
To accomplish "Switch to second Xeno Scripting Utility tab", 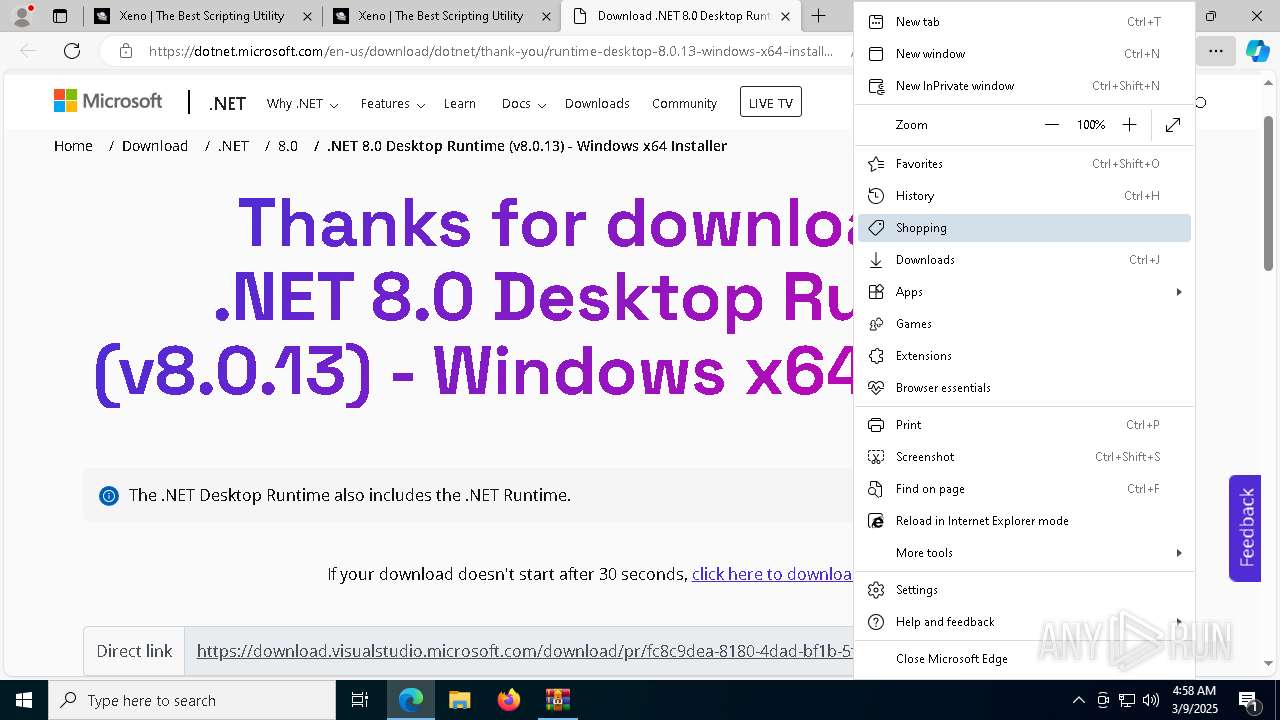I will point(441,16).
